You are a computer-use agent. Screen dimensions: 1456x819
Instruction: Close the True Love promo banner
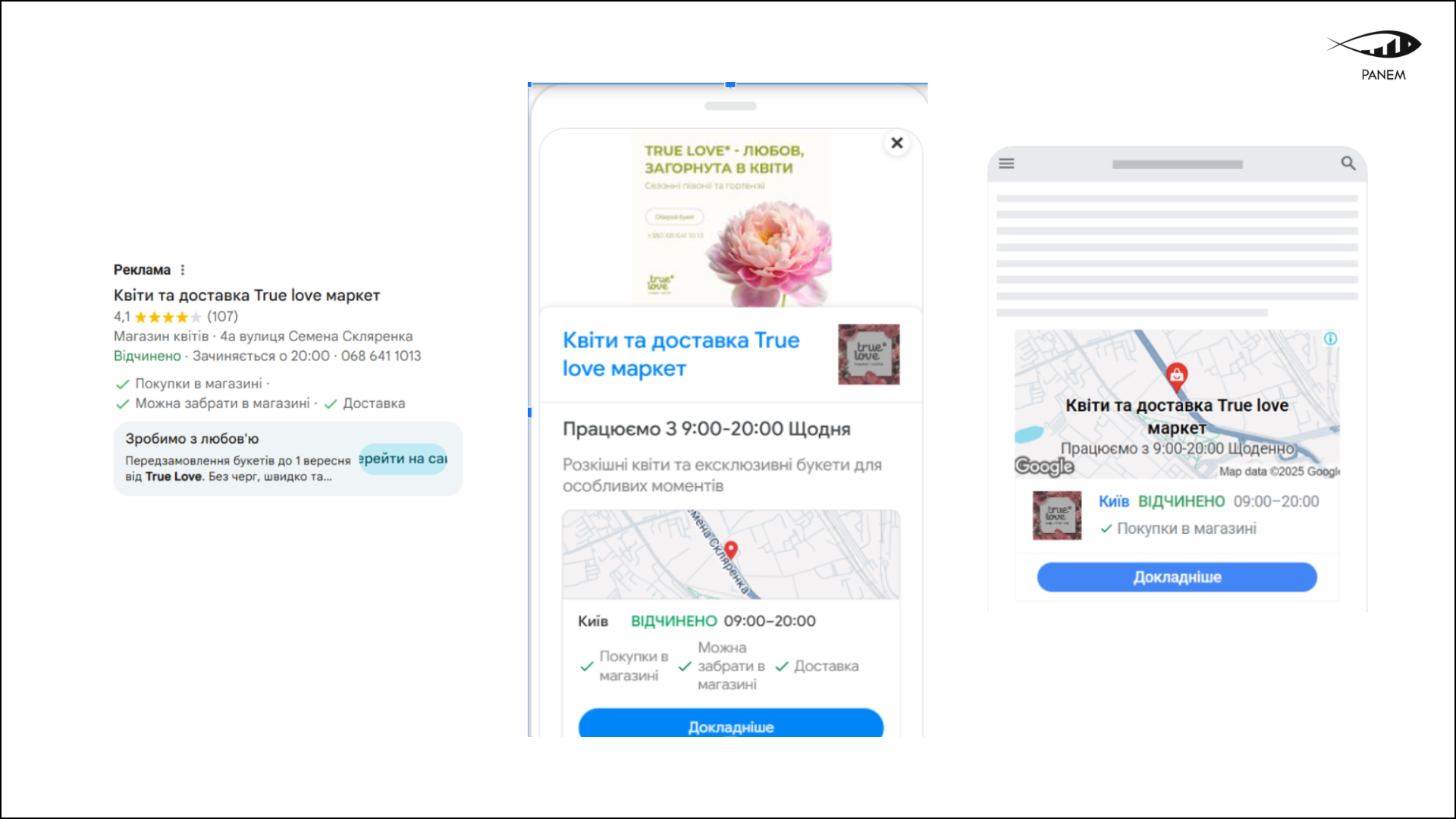click(x=897, y=143)
